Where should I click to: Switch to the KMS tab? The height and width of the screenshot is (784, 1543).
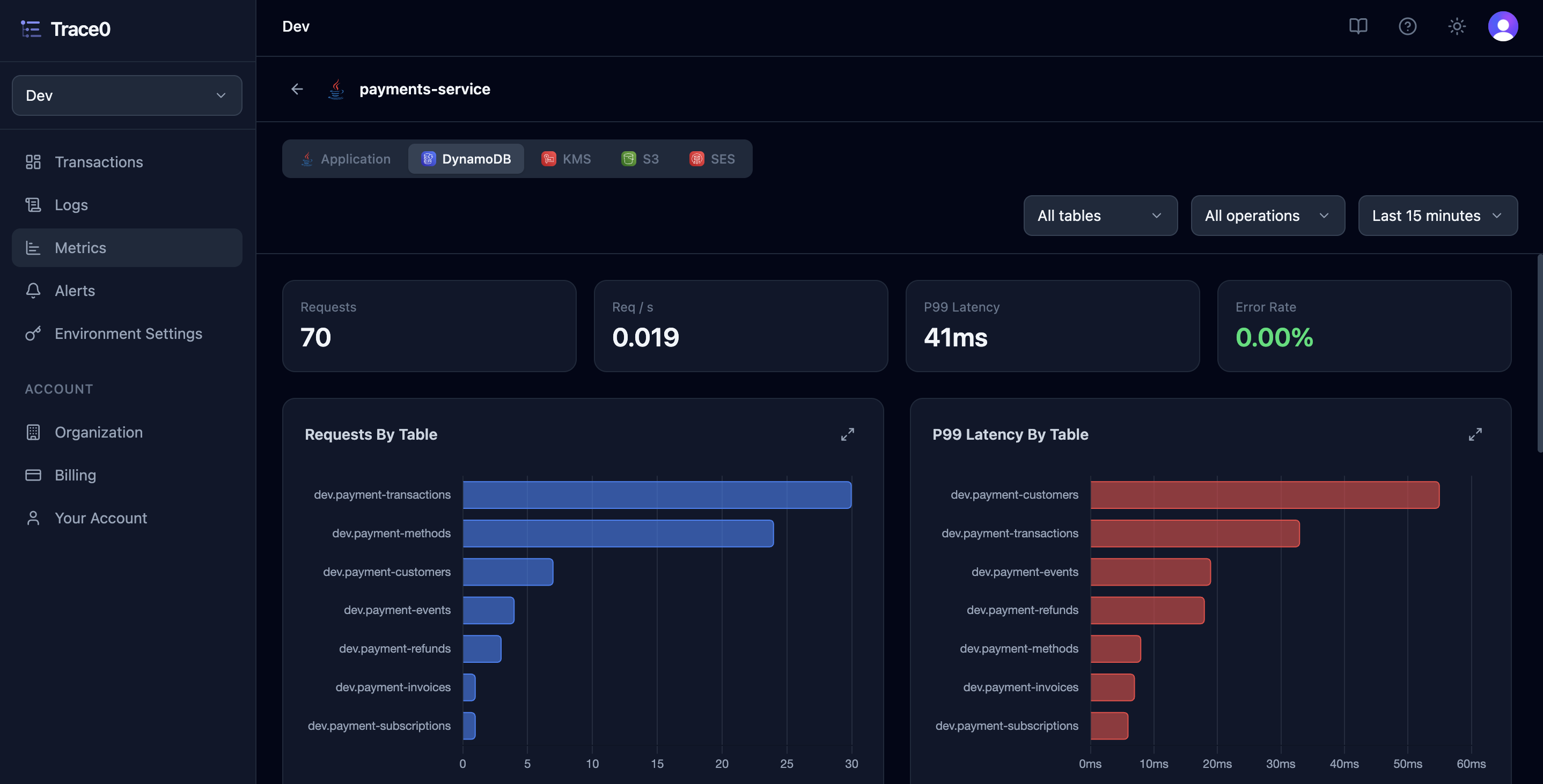566,159
